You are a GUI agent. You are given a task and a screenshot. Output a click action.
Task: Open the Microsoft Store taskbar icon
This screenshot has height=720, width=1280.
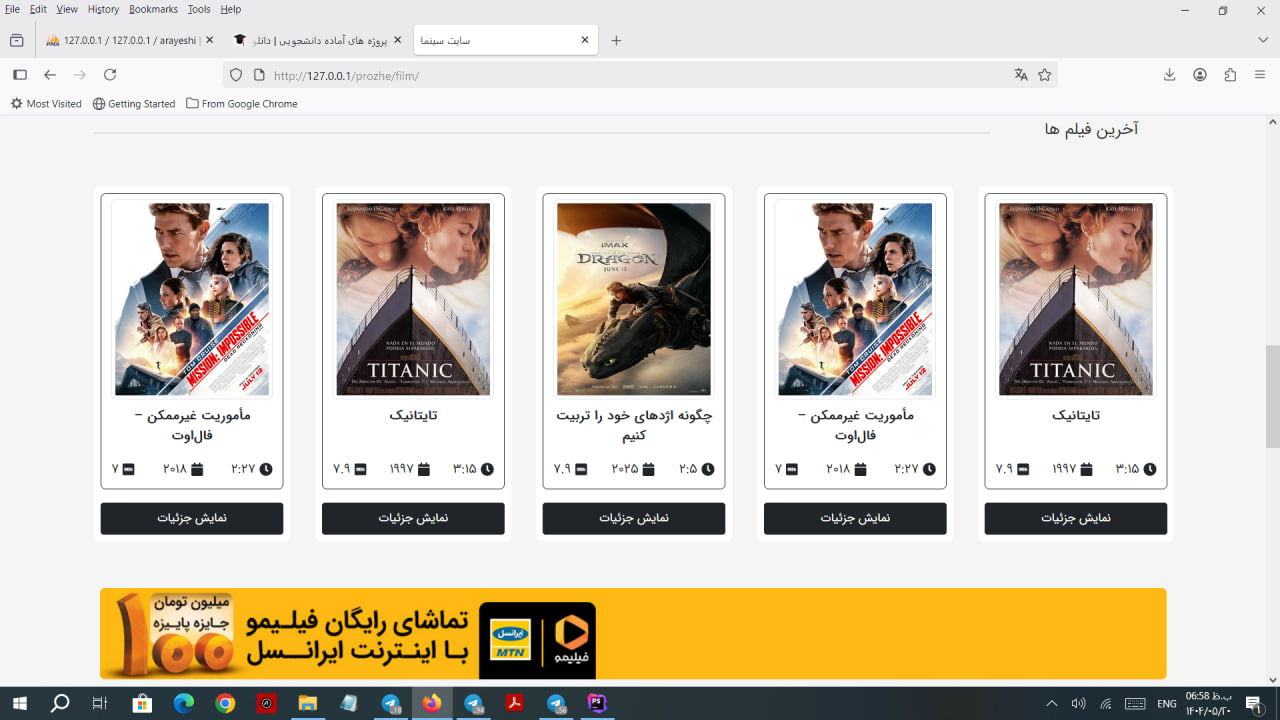tap(142, 704)
